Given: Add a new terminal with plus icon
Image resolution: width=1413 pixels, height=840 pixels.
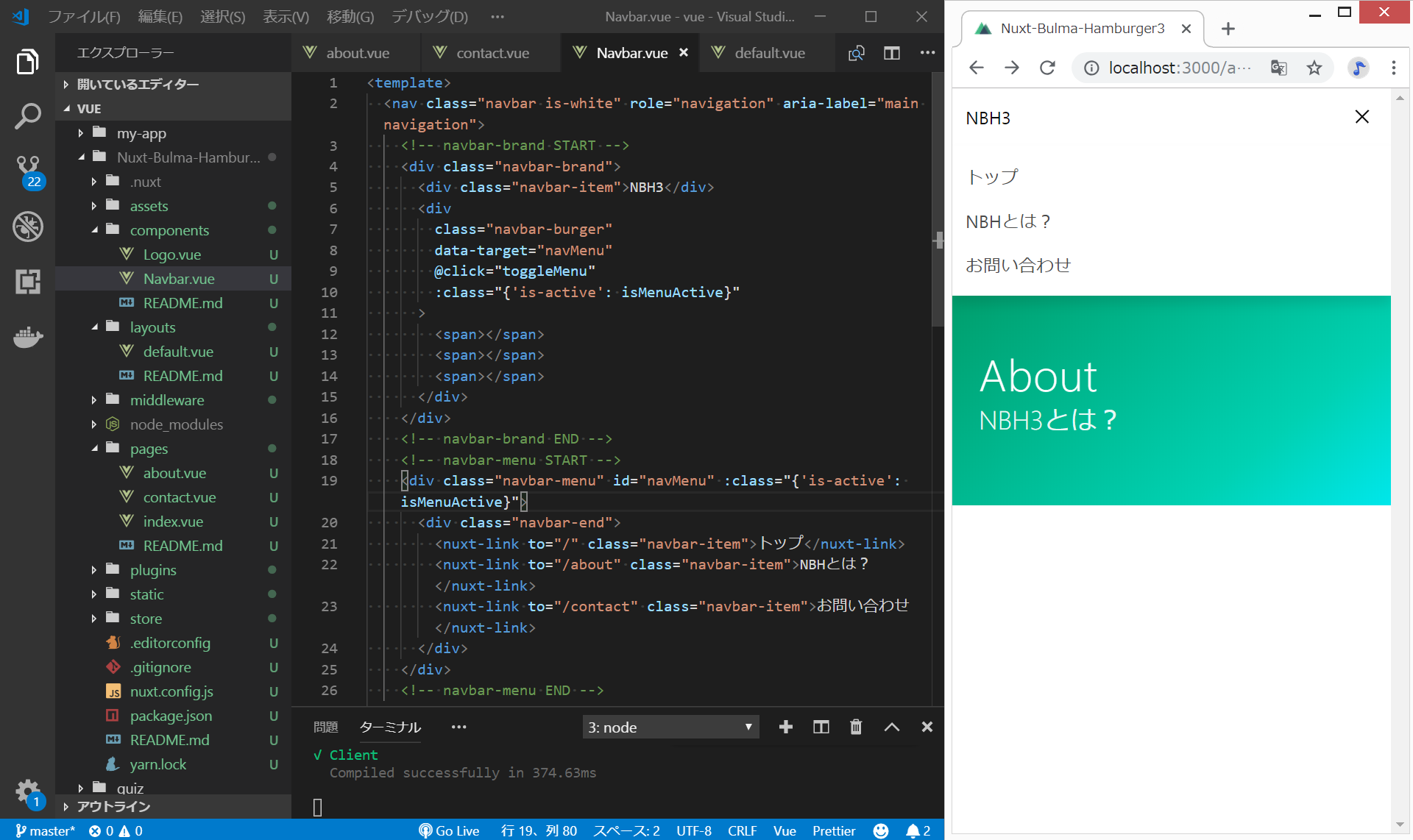Looking at the screenshot, I should pos(786,727).
